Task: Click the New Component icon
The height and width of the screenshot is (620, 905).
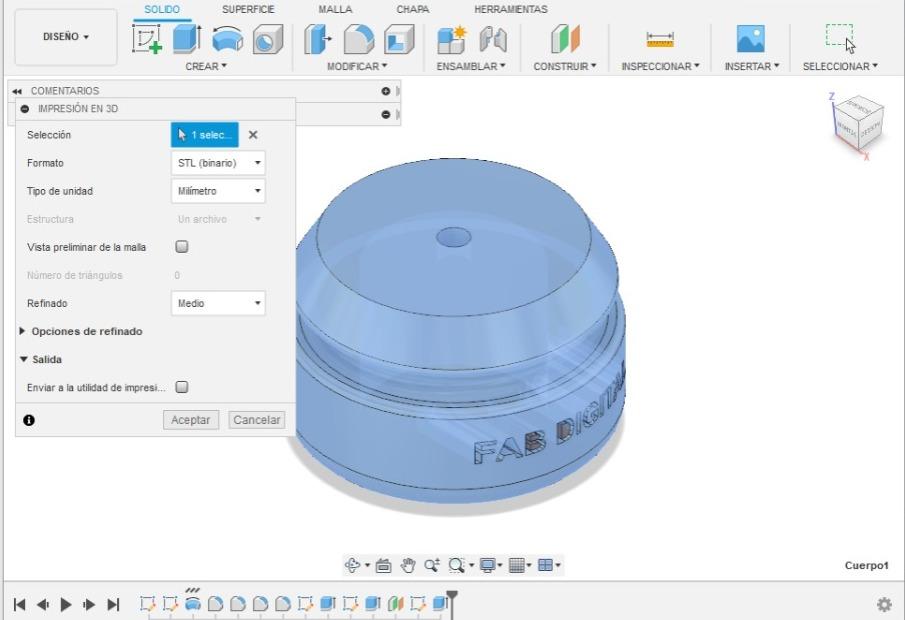Action: pyautogui.click(x=451, y=39)
